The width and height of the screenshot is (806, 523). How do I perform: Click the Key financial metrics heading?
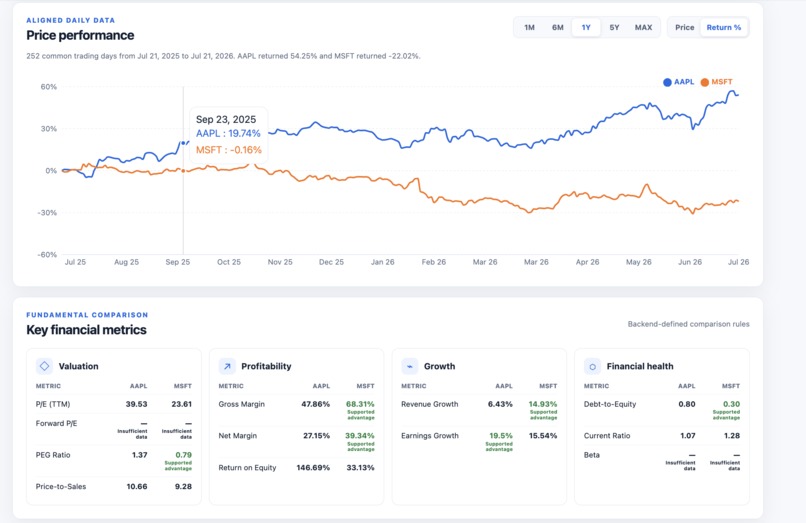pyautogui.click(x=86, y=330)
